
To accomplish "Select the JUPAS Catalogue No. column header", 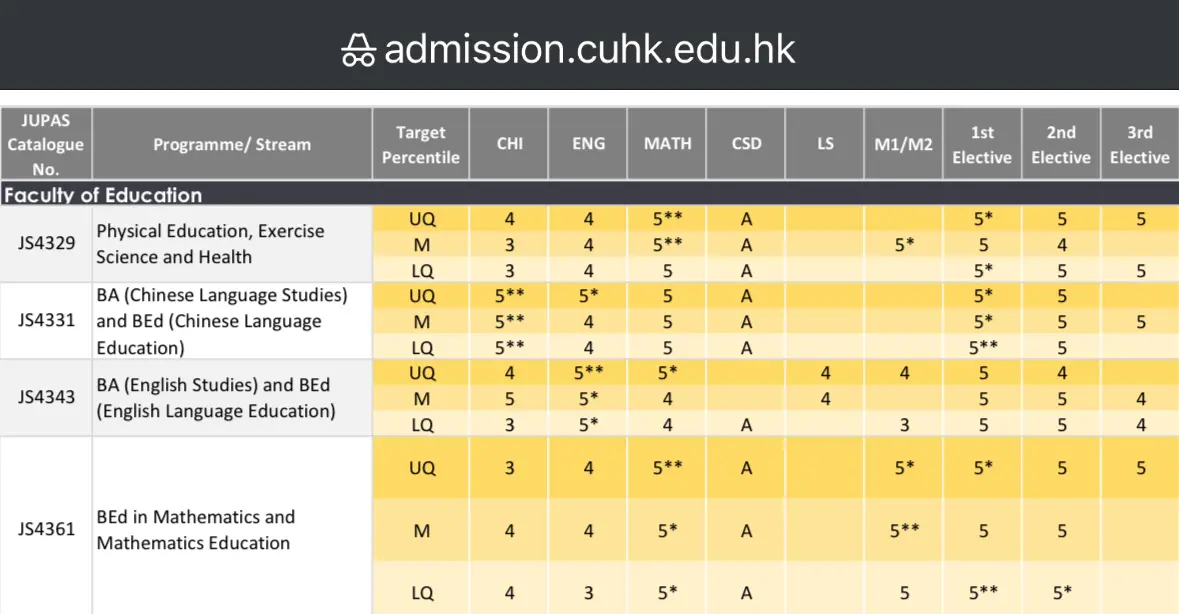I will [x=46, y=144].
